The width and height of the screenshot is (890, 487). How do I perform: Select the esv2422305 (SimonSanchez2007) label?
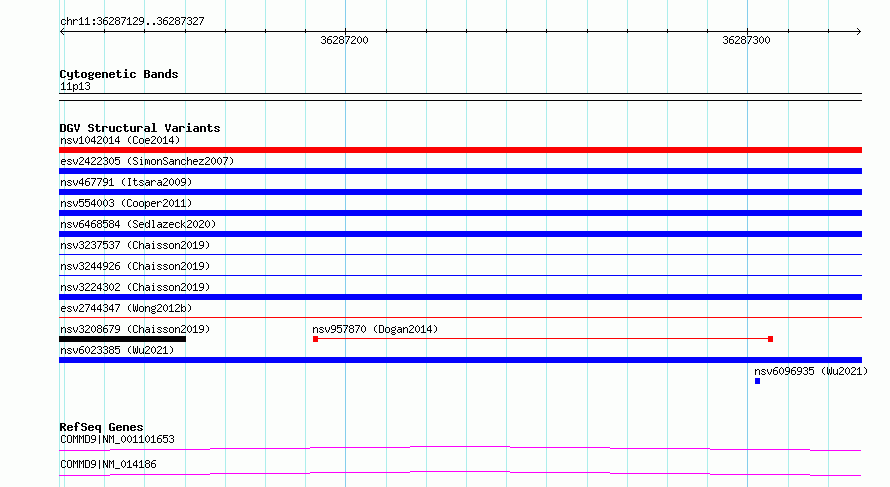pos(147,161)
